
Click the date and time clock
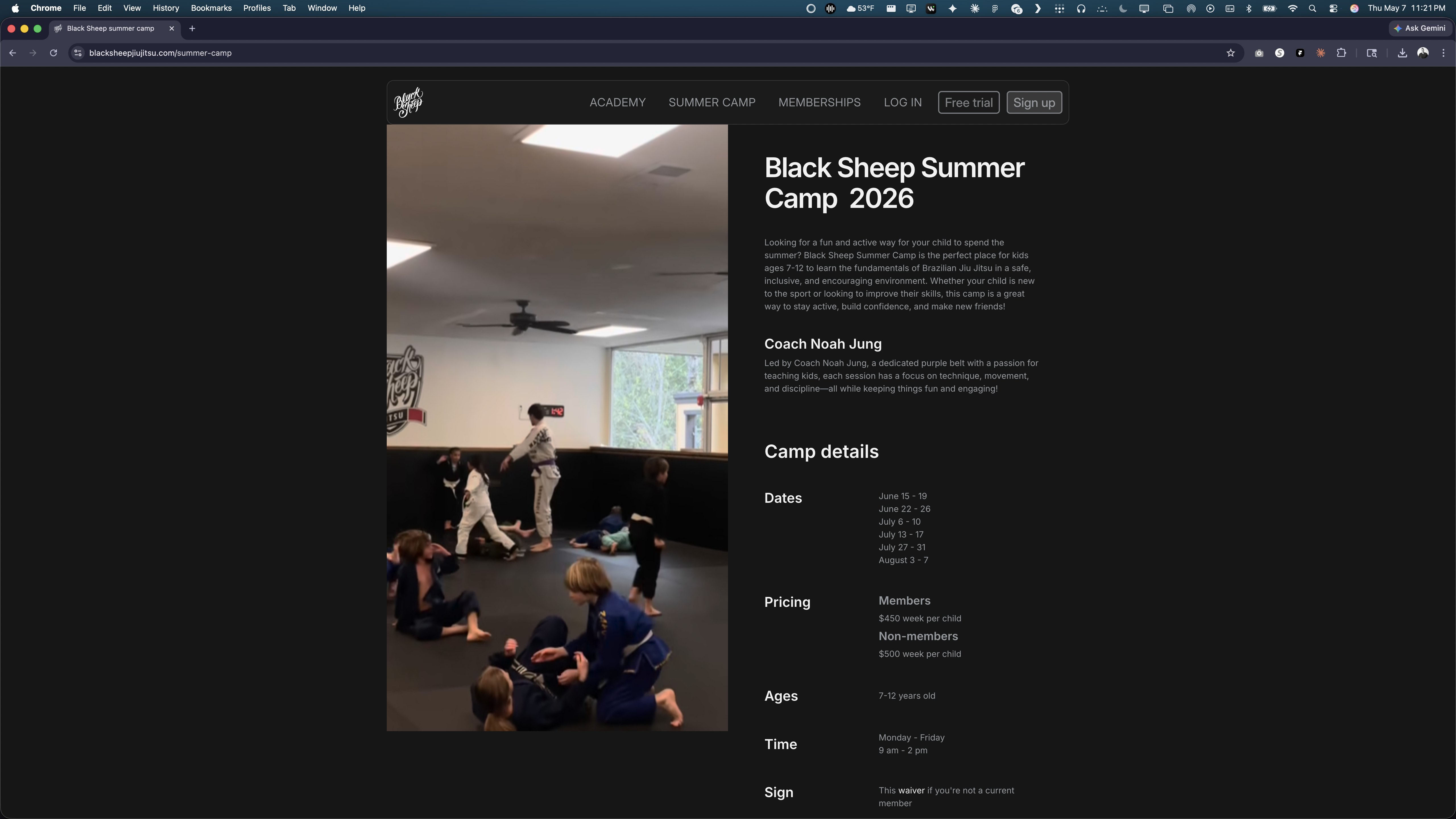coord(1406,8)
